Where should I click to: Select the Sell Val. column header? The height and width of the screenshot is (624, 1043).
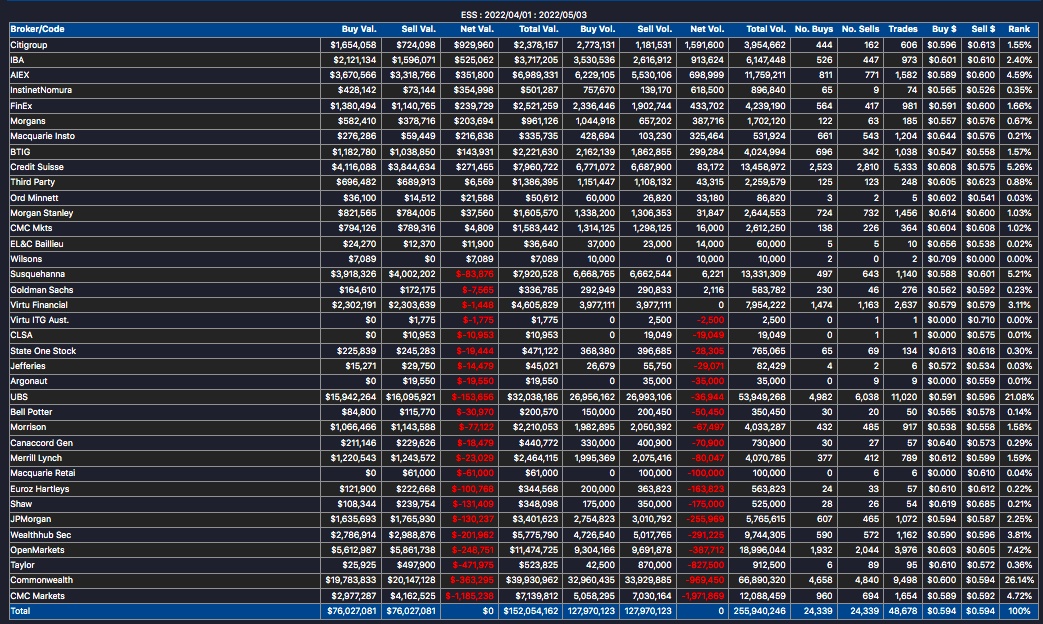coord(418,29)
